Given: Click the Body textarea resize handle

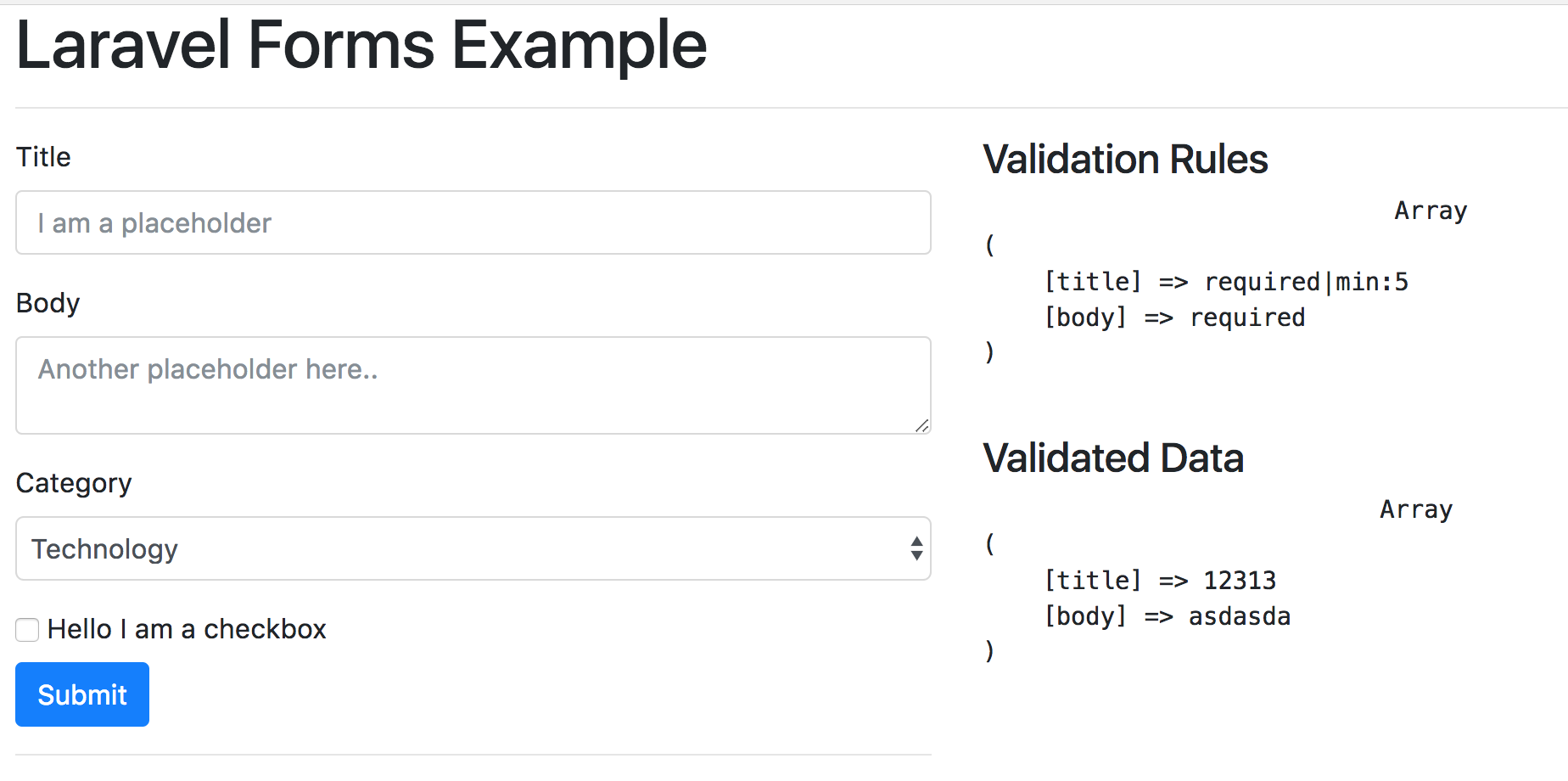Looking at the screenshot, I should tap(921, 425).
